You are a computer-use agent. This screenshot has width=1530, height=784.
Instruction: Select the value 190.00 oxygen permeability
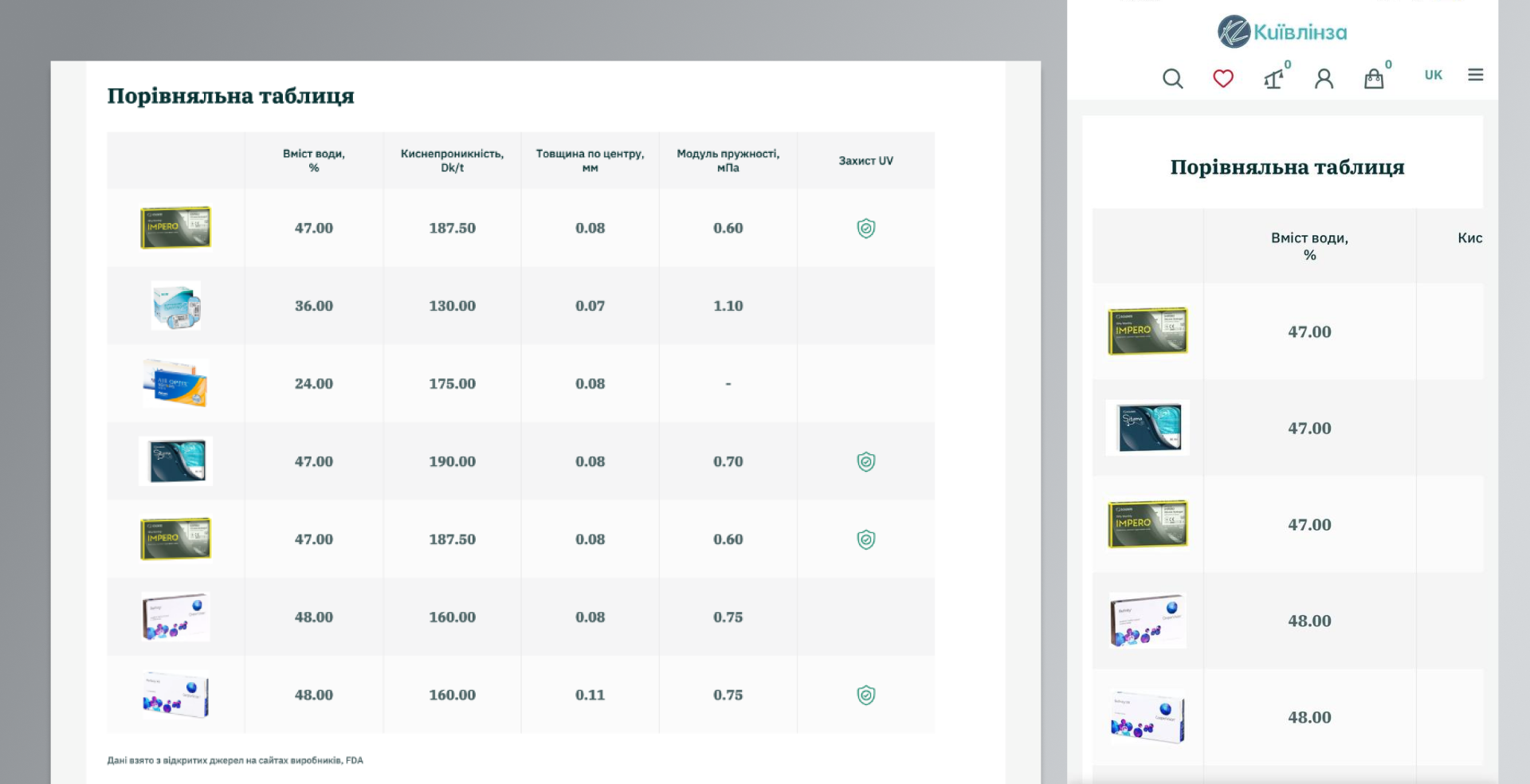click(452, 461)
